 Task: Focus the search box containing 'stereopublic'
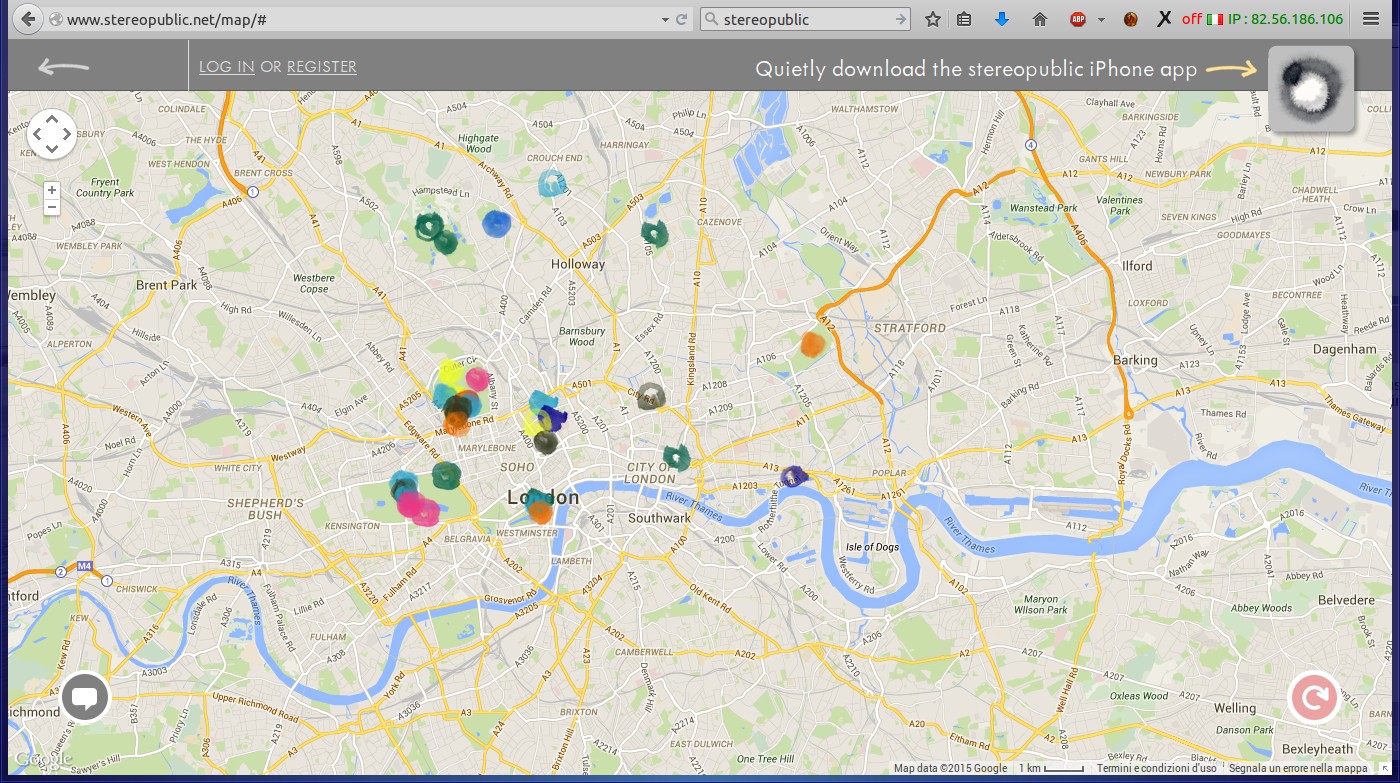click(x=805, y=19)
